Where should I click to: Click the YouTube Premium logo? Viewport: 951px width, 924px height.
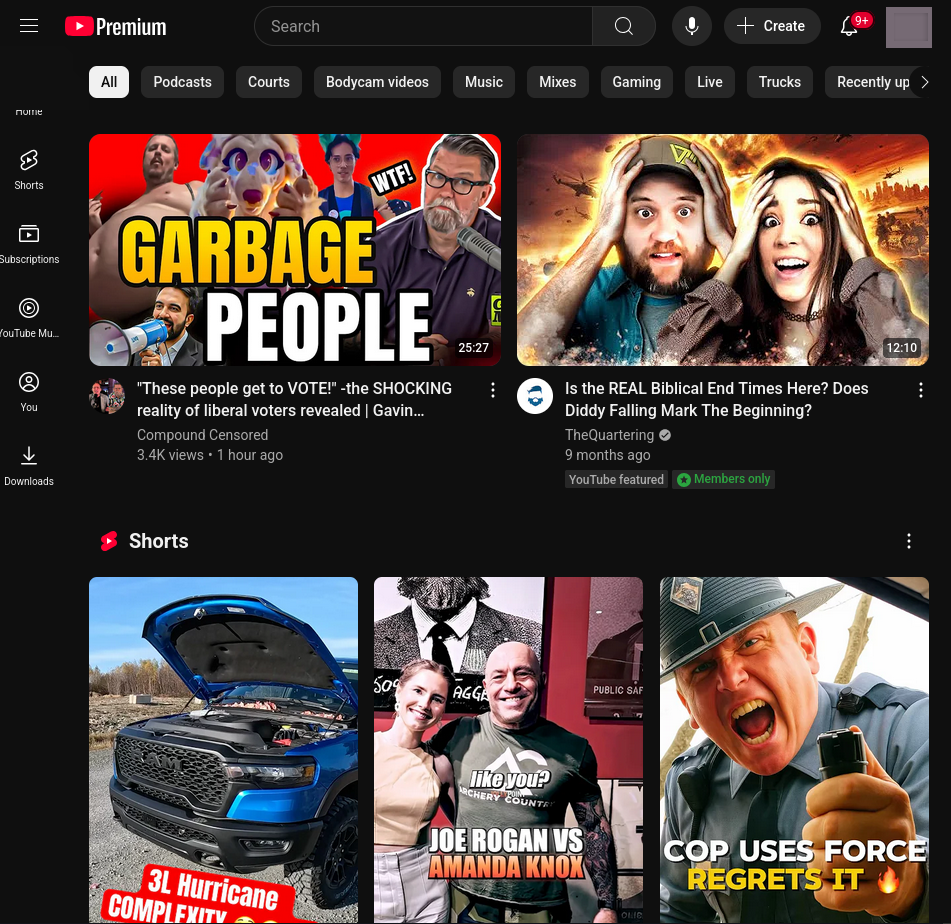[116, 26]
